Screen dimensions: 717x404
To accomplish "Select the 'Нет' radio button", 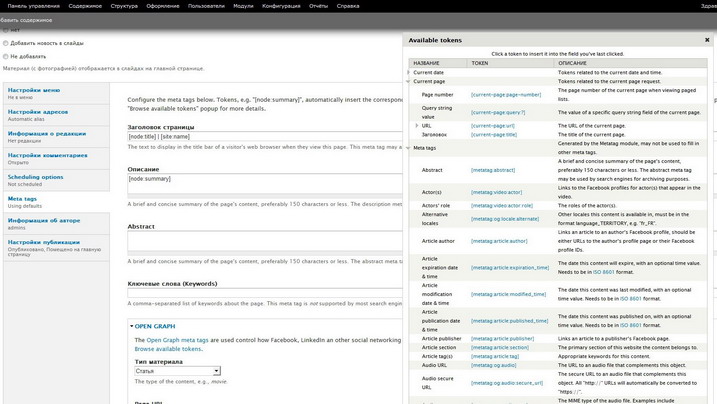I will (6, 30).
